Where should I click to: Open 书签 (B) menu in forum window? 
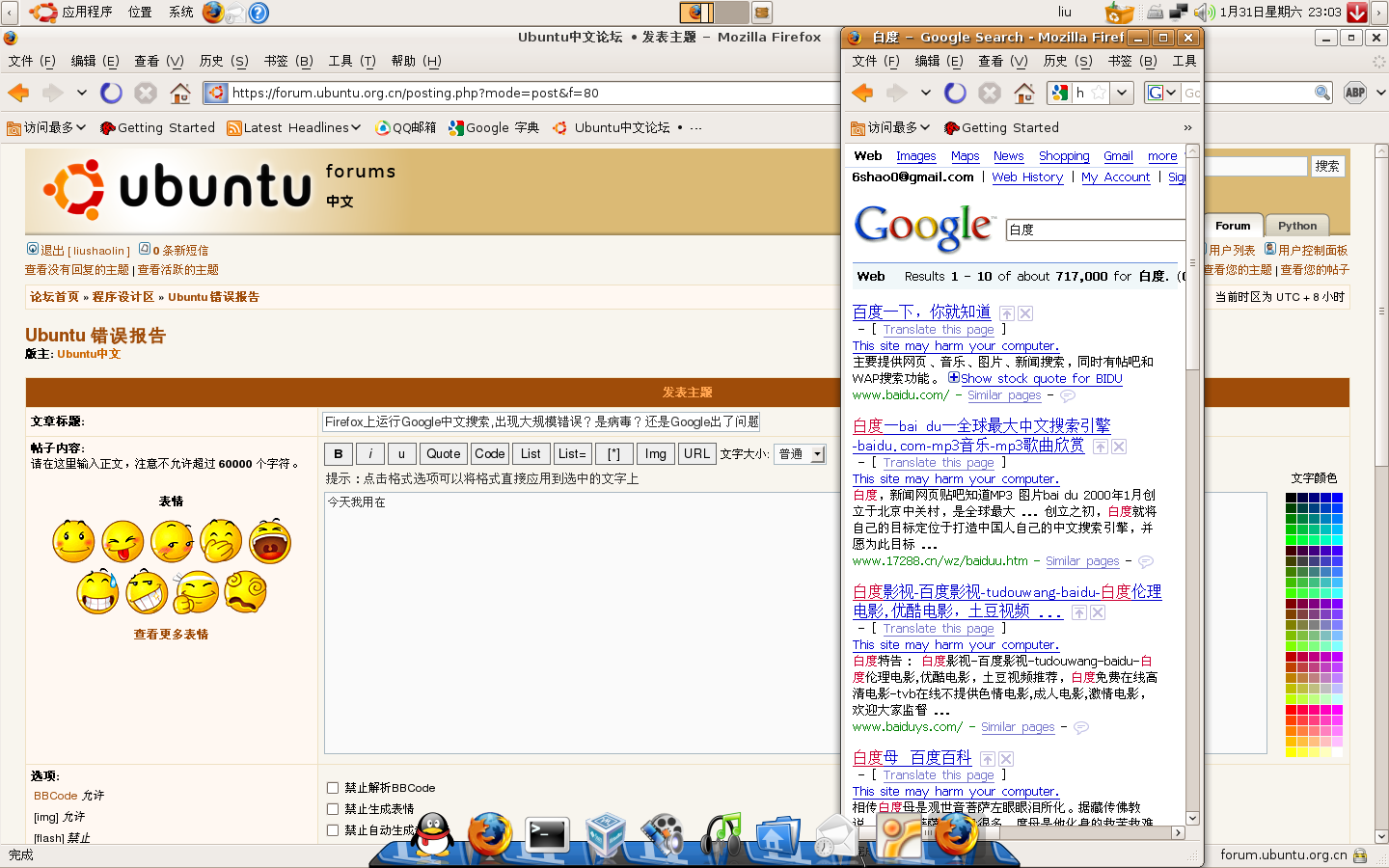288,61
